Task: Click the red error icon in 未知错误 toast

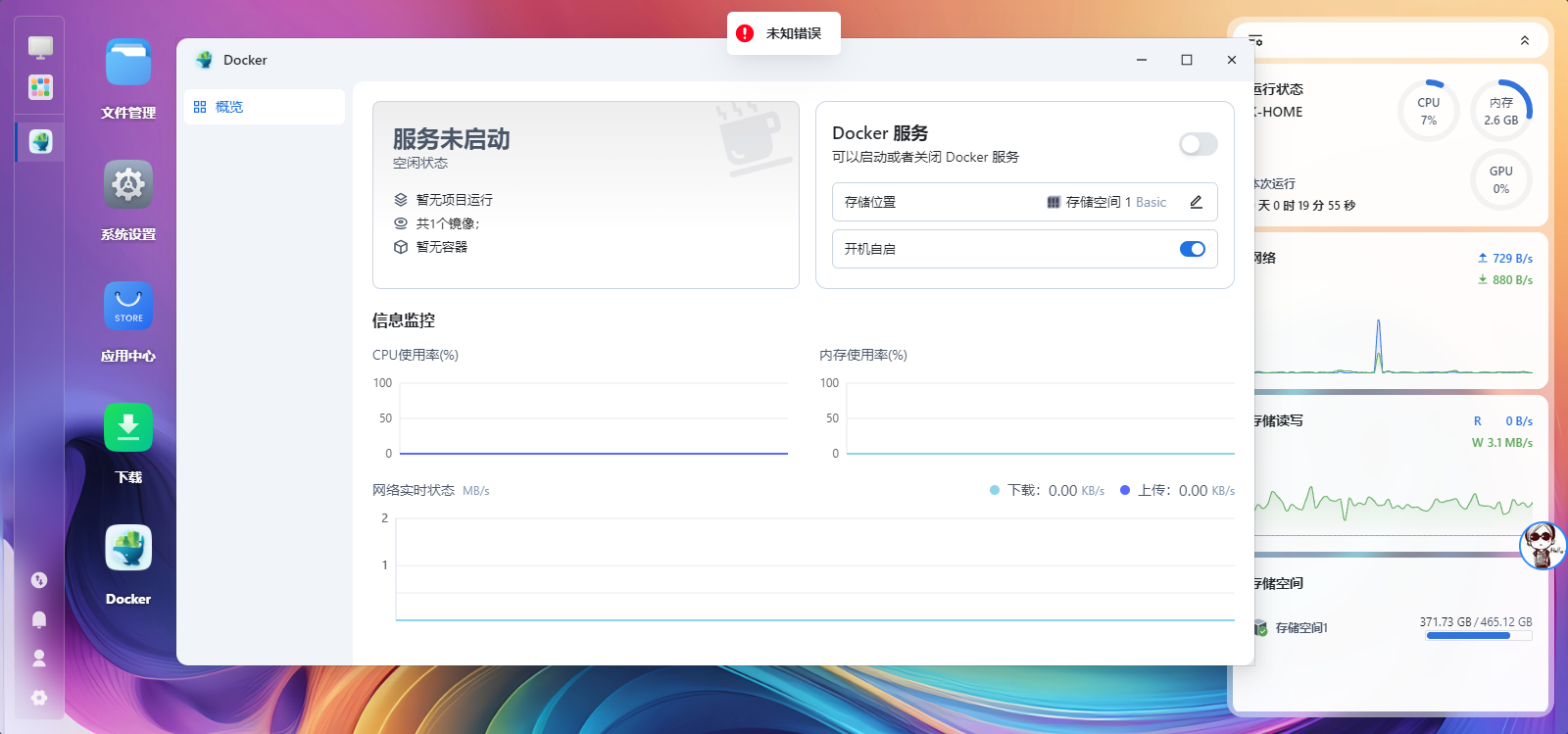Action: pyautogui.click(x=745, y=33)
